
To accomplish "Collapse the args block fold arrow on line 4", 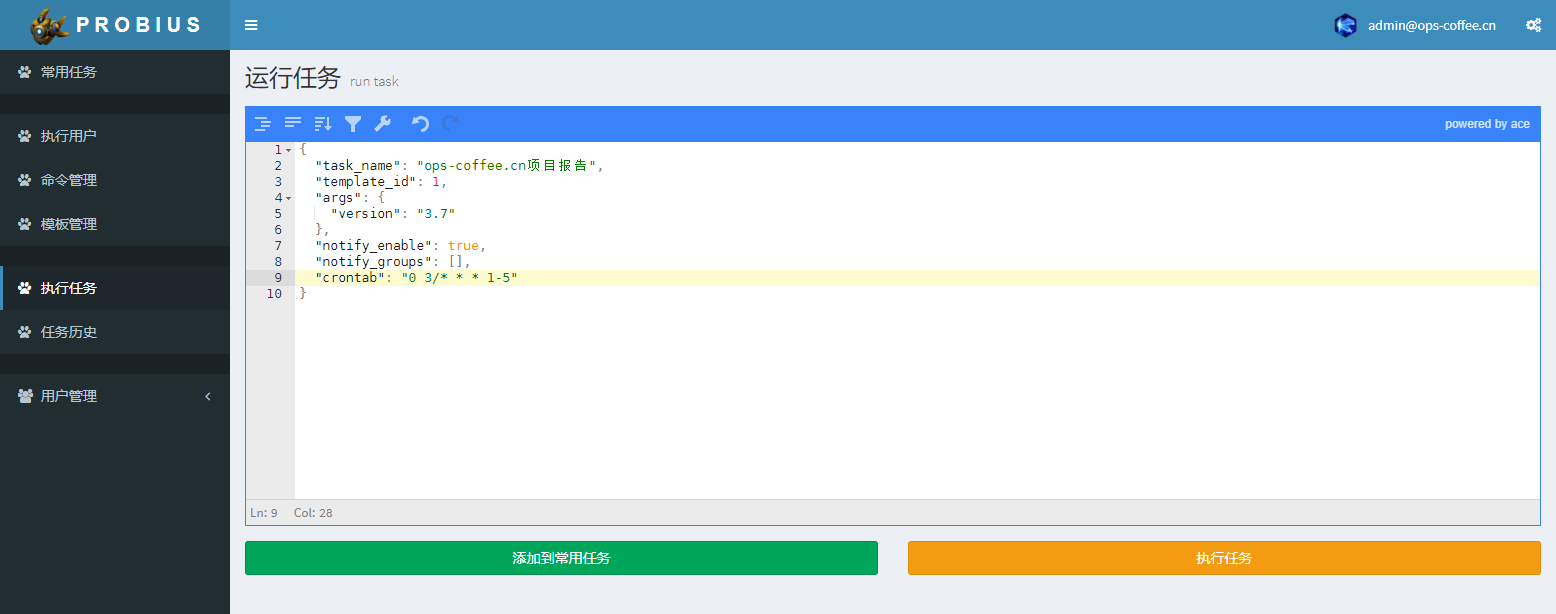I will (289, 198).
